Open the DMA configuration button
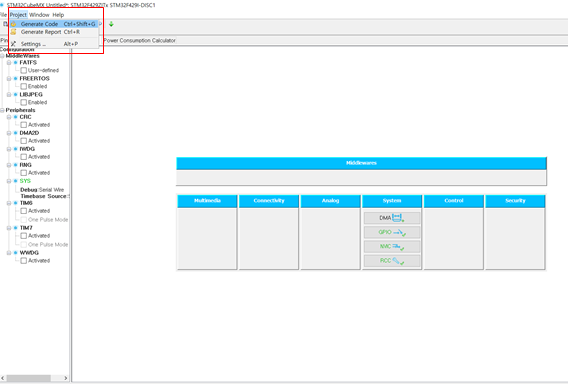 pyautogui.click(x=392, y=218)
